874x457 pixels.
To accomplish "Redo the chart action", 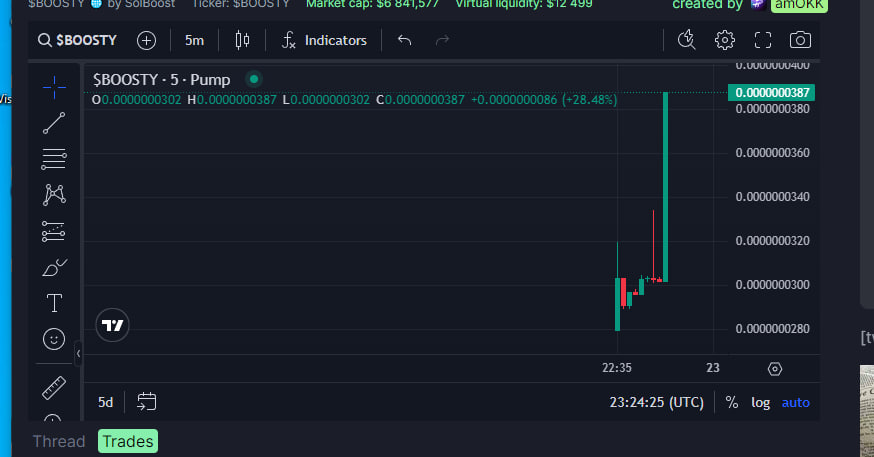I will pyautogui.click(x=443, y=40).
